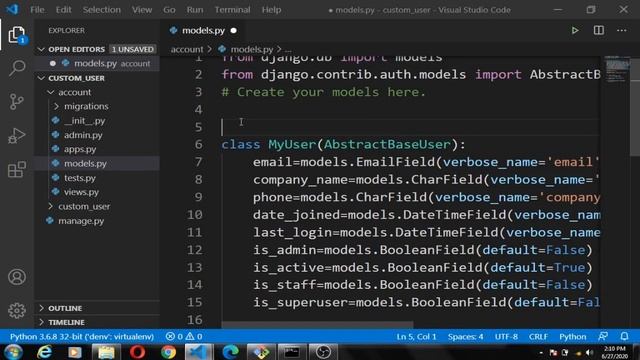Open the Terminal menu

tap(232, 9)
